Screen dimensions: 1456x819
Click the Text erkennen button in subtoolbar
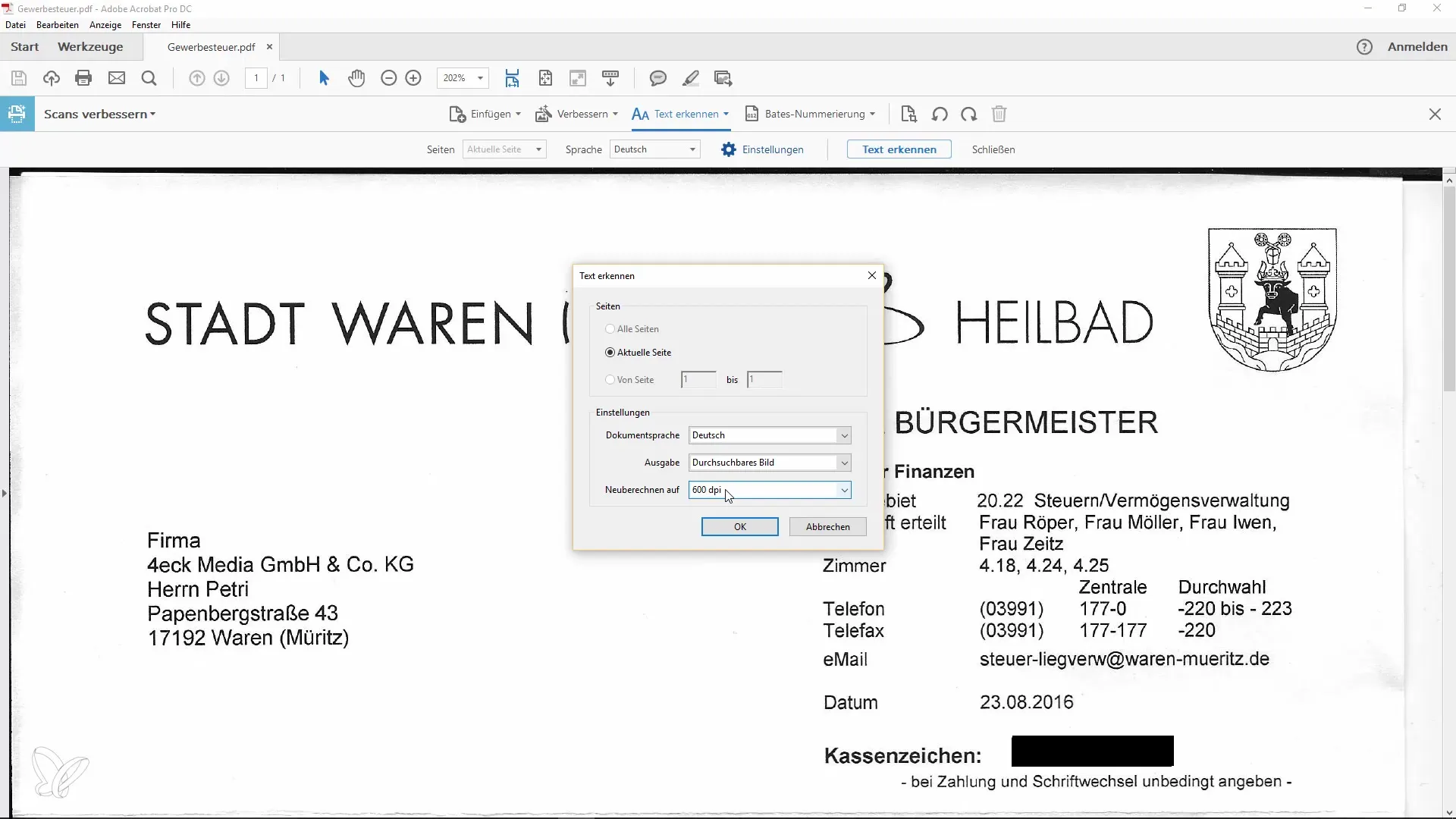[x=899, y=149]
